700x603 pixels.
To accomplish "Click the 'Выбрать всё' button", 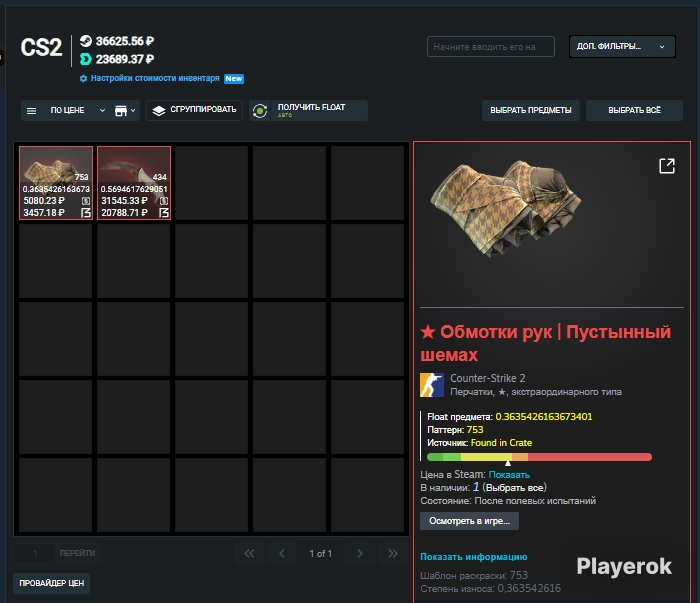I will tap(634, 110).
